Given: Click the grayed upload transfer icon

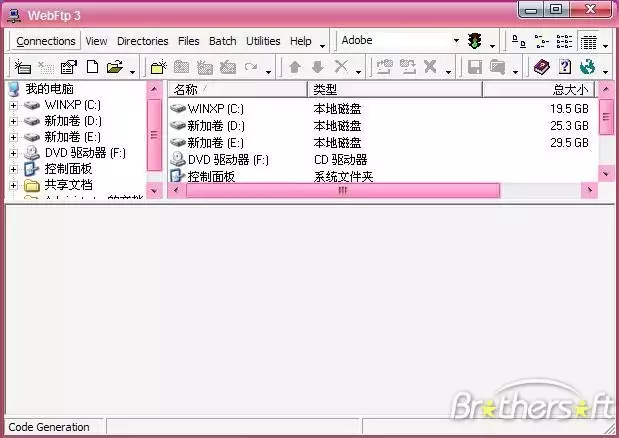Looking at the screenshot, I should [385, 67].
